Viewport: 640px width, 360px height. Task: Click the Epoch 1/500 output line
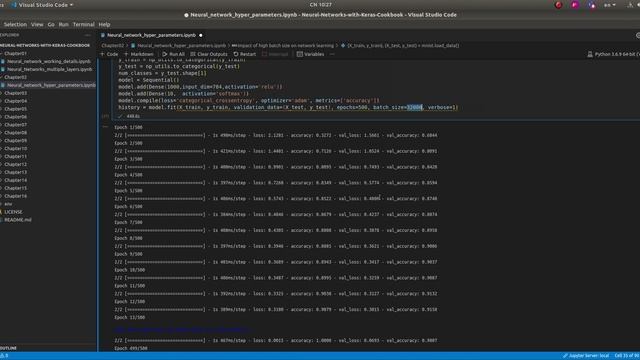click(x=128, y=127)
